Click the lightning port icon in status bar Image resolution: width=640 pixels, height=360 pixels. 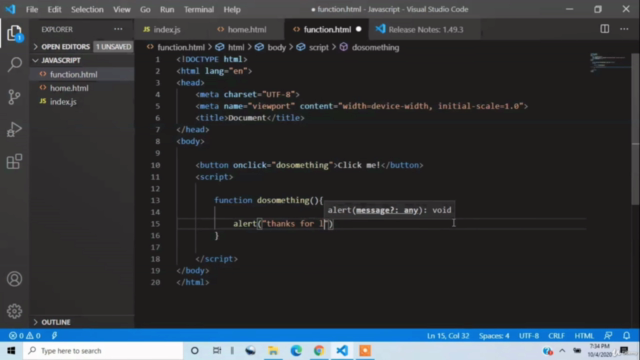coord(54,336)
